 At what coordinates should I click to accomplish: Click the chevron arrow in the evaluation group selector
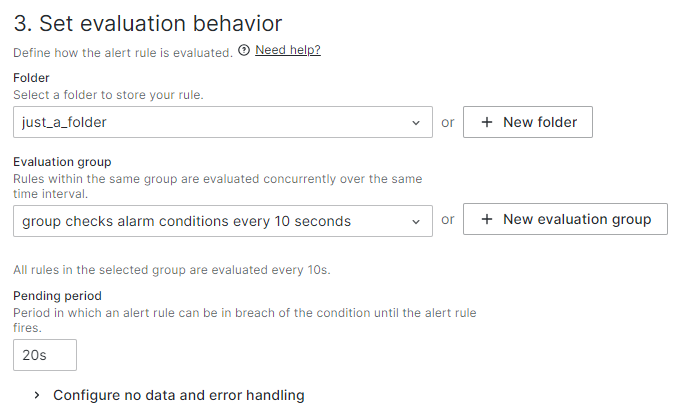[x=416, y=221]
